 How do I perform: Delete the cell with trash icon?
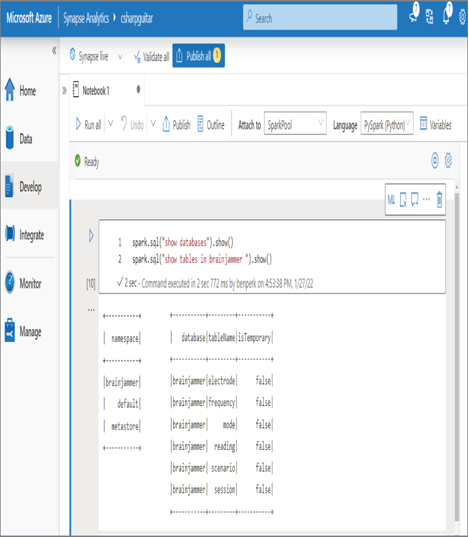pos(440,199)
